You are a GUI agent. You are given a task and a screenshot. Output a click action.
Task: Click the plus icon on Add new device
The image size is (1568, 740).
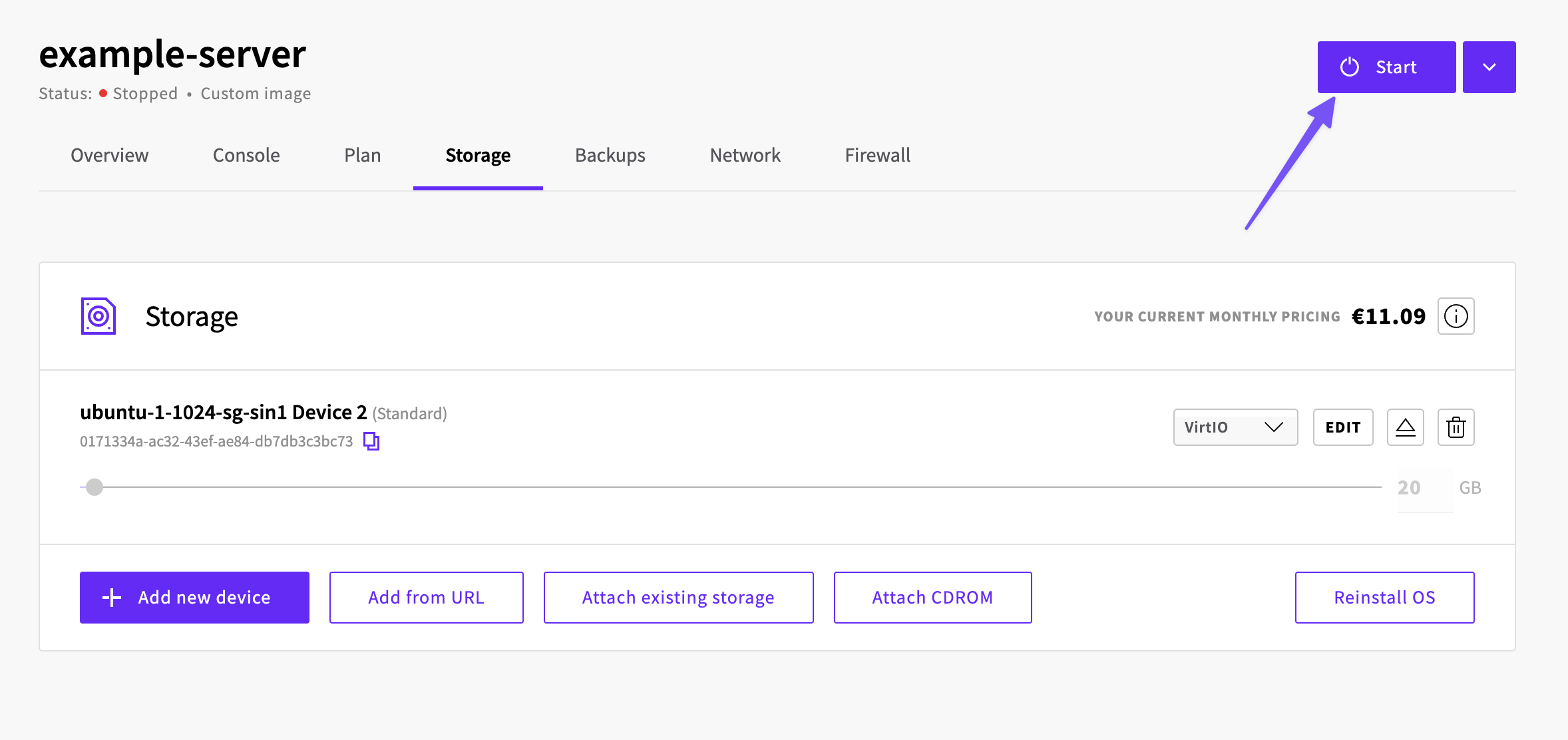(112, 598)
